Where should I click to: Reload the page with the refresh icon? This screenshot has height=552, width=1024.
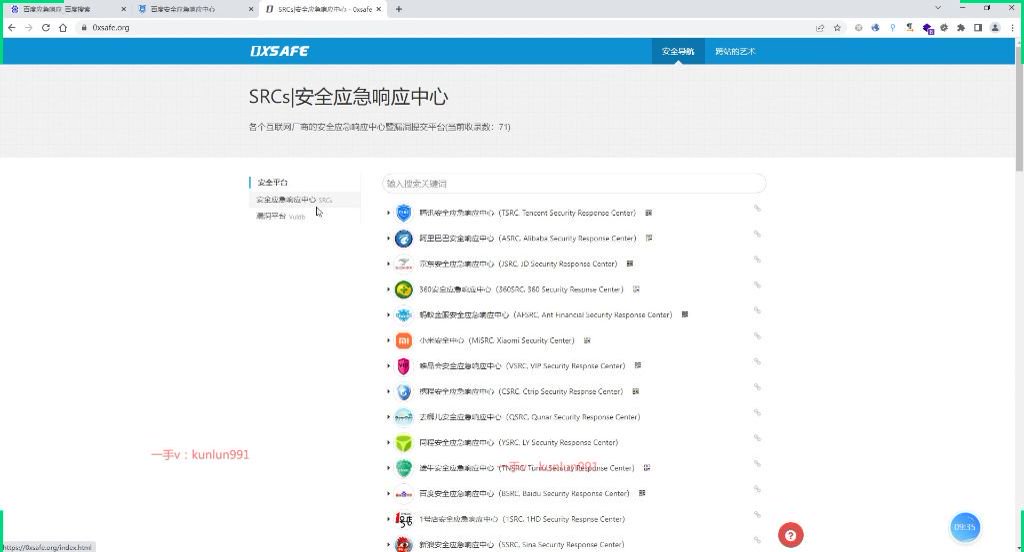[x=46, y=28]
